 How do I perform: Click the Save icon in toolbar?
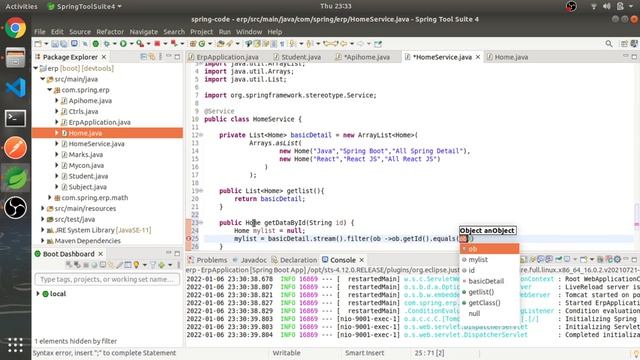click(55, 44)
